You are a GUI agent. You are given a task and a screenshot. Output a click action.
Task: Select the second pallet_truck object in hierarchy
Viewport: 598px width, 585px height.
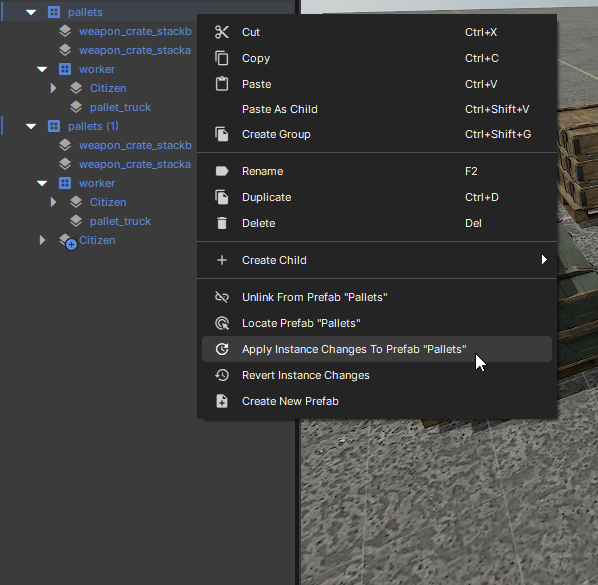[120, 221]
